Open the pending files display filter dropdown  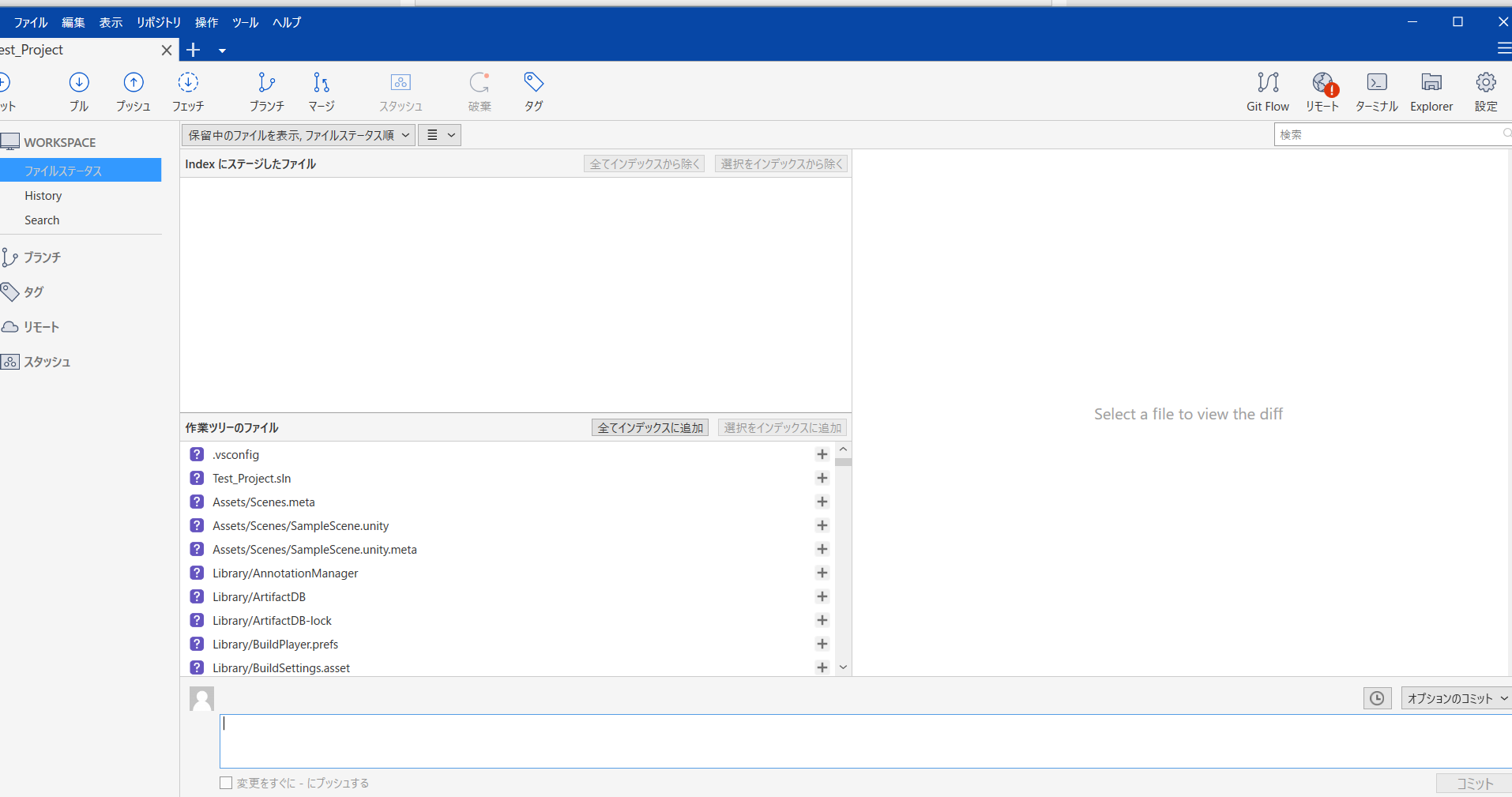point(299,135)
